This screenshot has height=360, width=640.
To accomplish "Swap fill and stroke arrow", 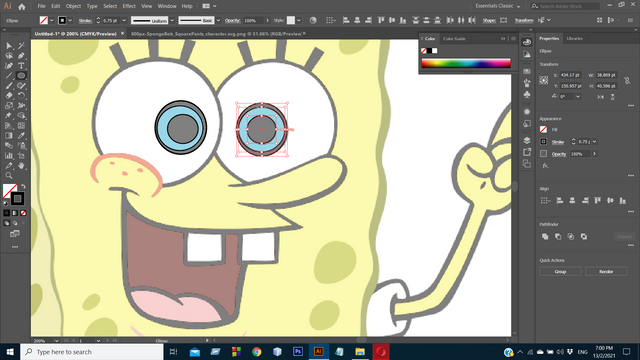I will pyautogui.click(x=23, y=186).
